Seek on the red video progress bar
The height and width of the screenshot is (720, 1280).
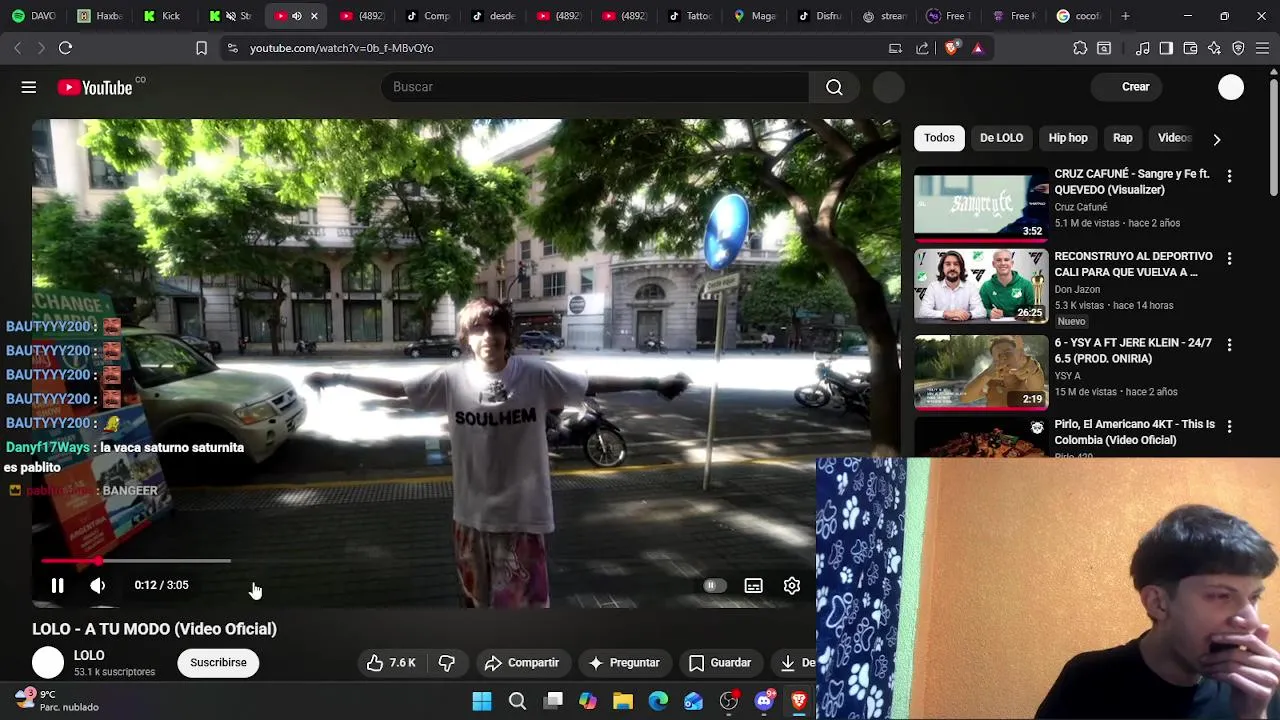point(135,561)
